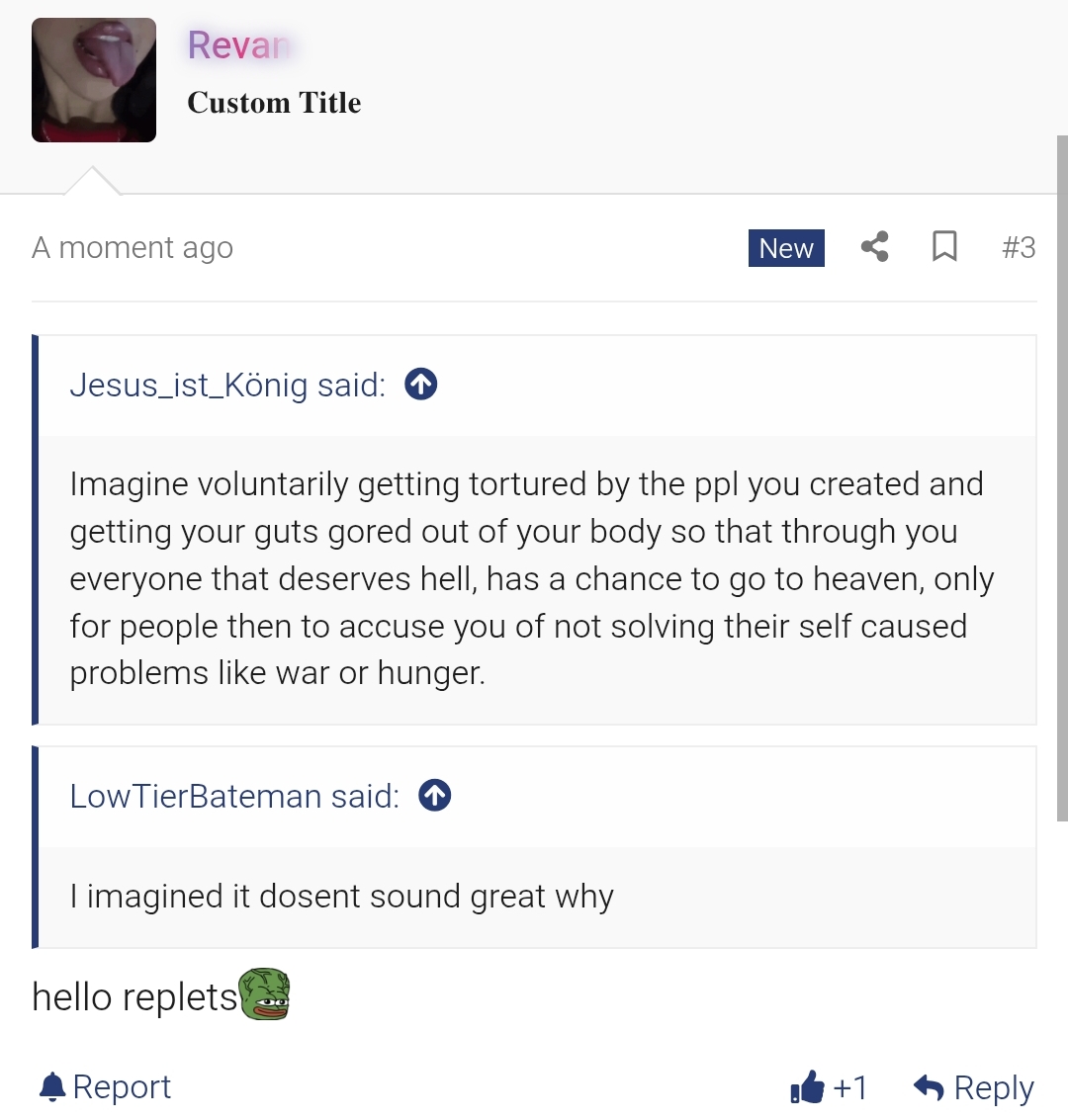Click the 'hello replets' message text

(134, 996)
